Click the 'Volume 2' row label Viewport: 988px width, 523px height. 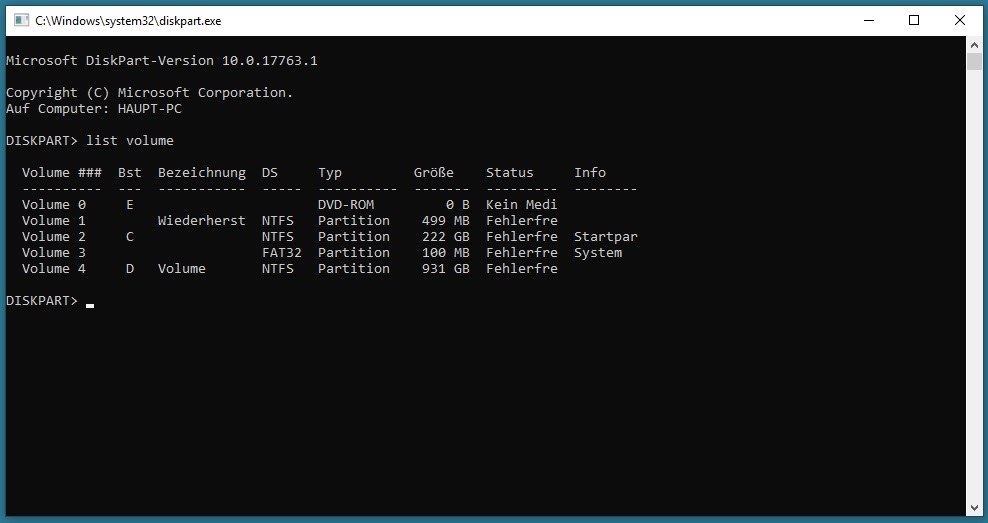[54, 236]
